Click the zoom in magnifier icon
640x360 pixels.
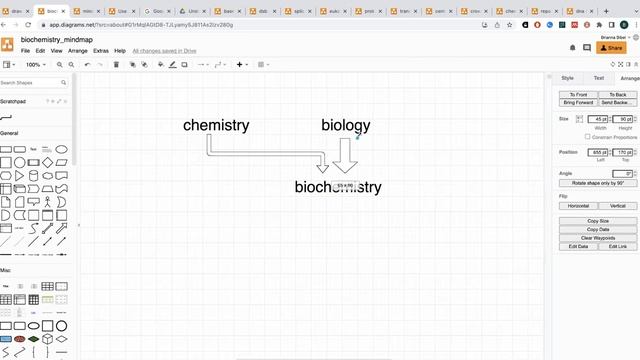pos(60,64)
